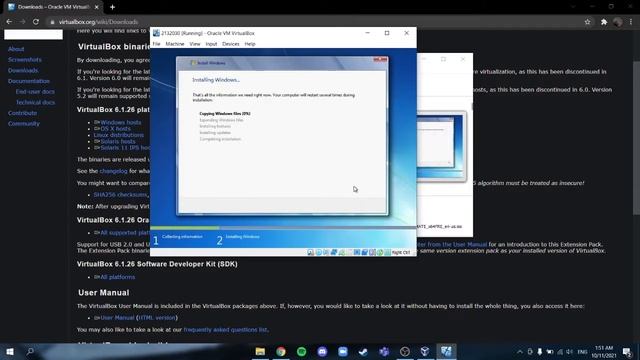This screenshot has width=640, height=360.
Task: Open Zoom from the taskbar
Action: [343, 351]
